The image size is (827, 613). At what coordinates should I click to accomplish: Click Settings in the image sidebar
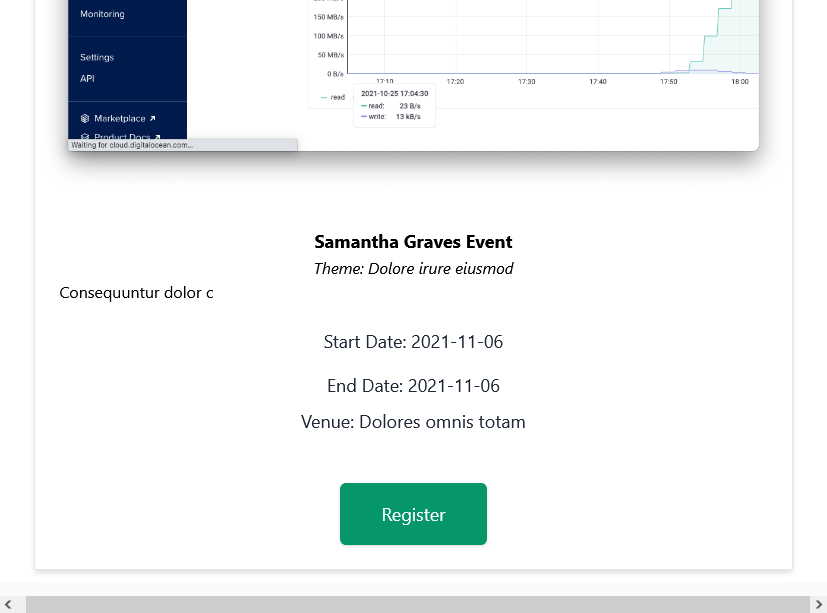(x=97, y=58)
